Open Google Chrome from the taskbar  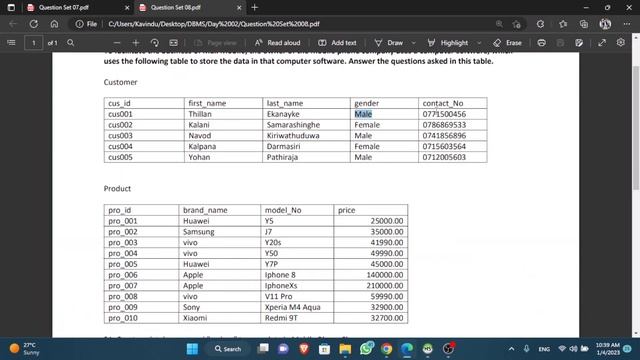(x=387, y=349)
